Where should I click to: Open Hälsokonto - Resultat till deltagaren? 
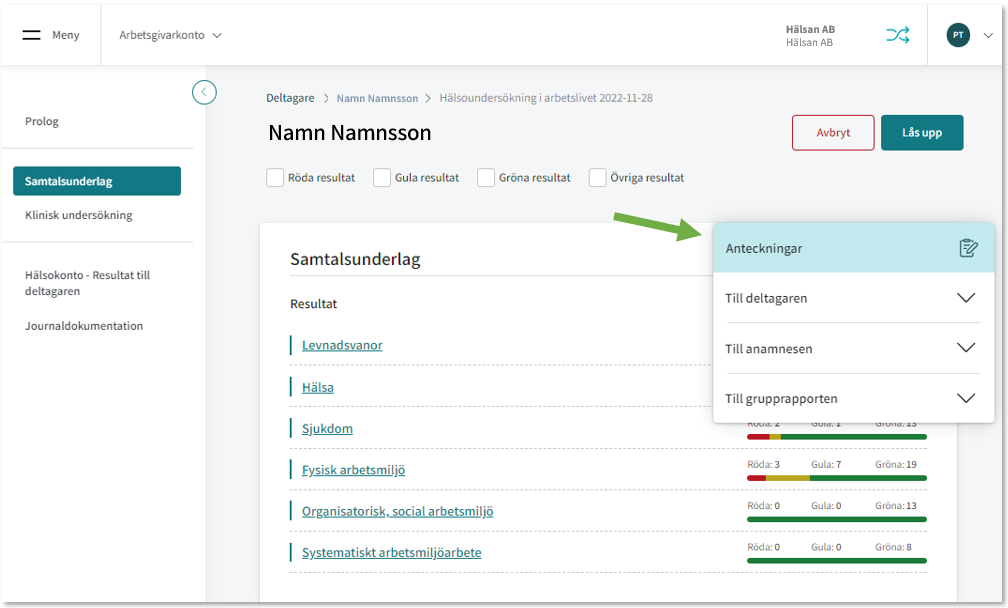[87, 283]
